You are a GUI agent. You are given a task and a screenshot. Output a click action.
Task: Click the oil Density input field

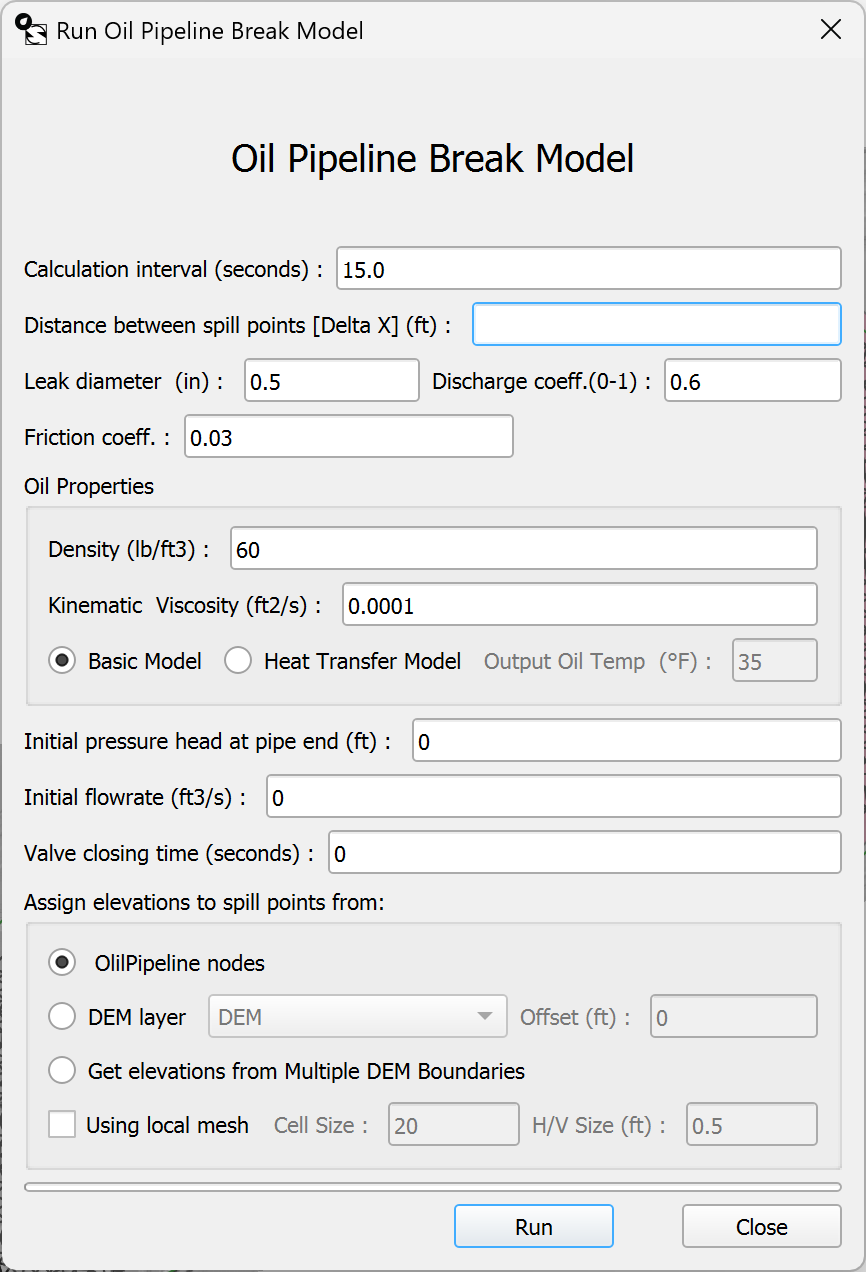523,549
